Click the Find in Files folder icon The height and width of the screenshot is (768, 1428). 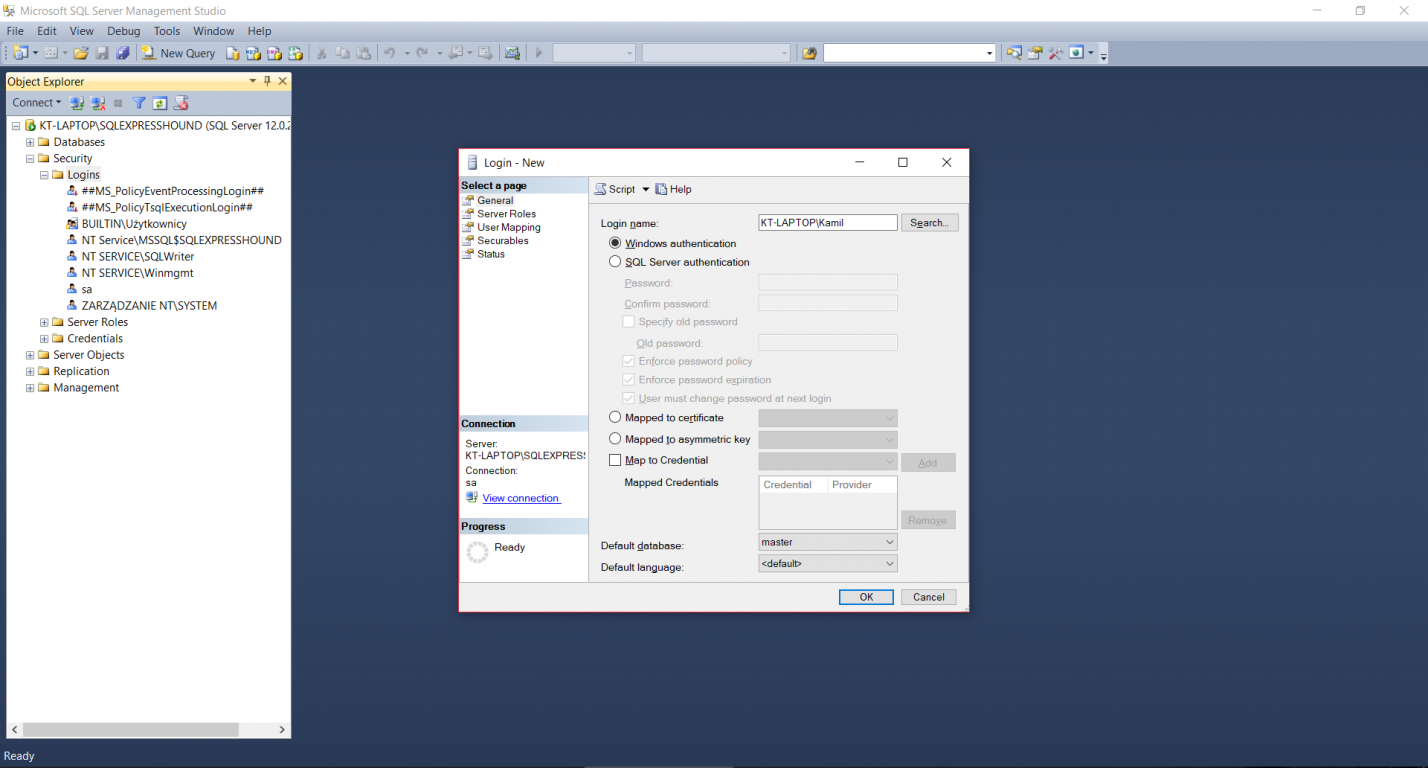[809, 53]
